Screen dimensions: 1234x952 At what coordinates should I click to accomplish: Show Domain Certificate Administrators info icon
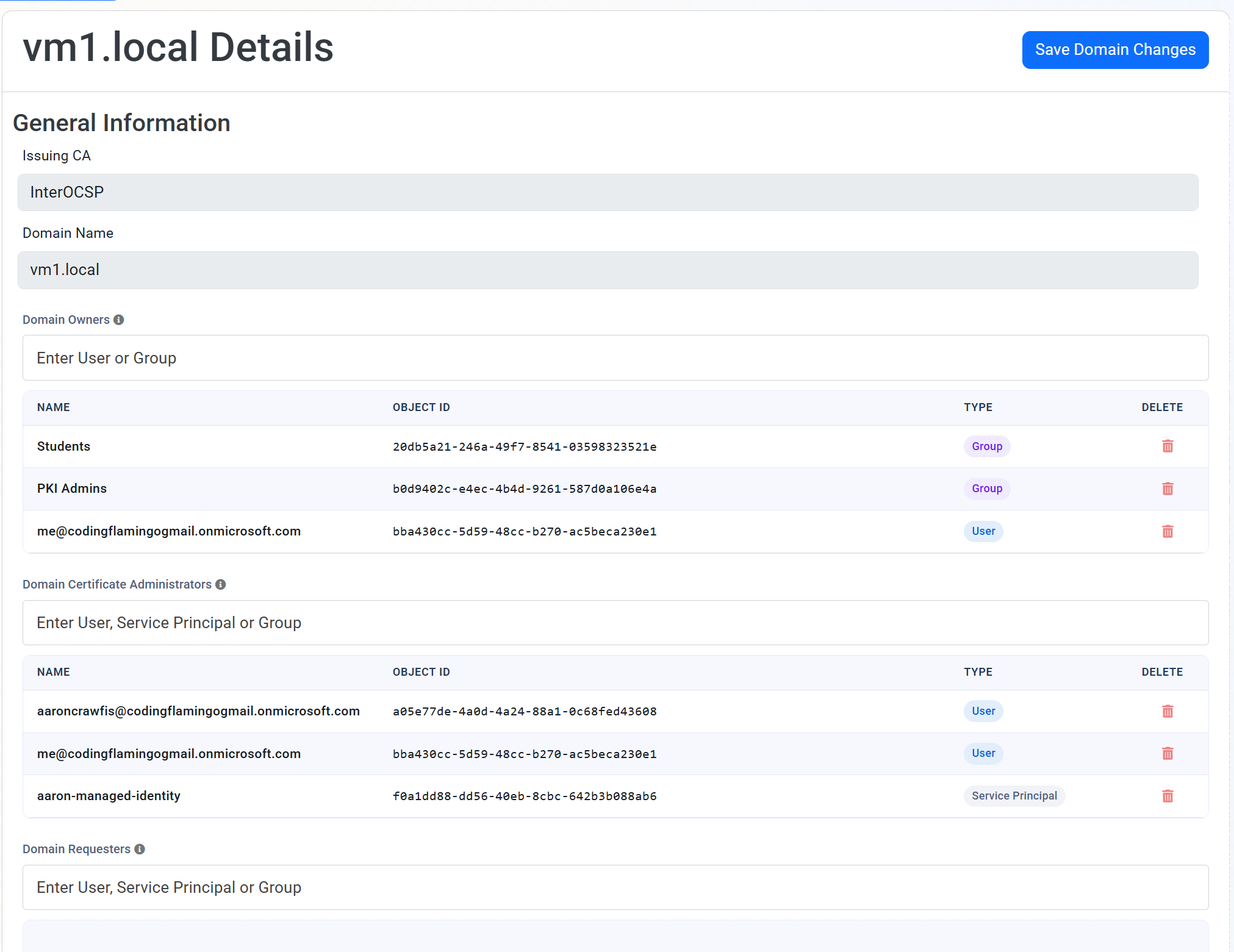[x=221, y=584]
